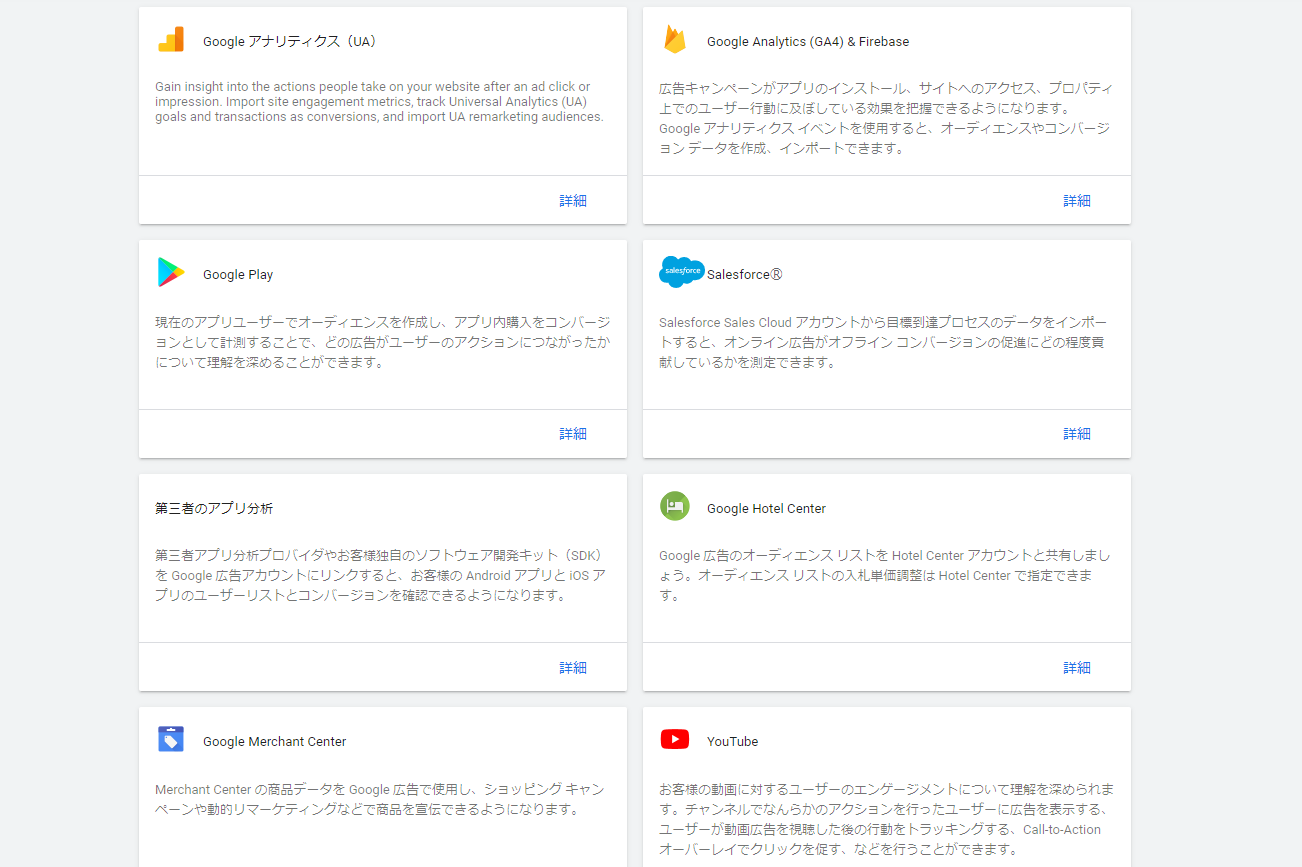Click the Hotel Center description starting Google 広告のオーディエンス
Image resolution: width=1302 pixels, height=867 pixels.
(885, 576)
